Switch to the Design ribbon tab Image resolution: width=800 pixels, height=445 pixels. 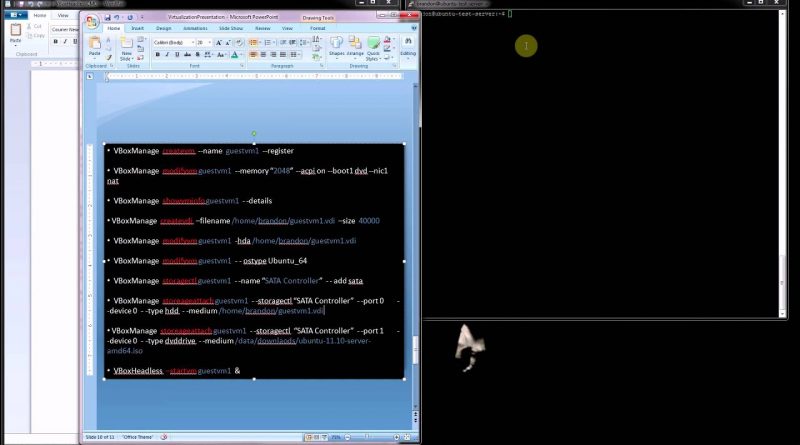click(x=163, y=29)
